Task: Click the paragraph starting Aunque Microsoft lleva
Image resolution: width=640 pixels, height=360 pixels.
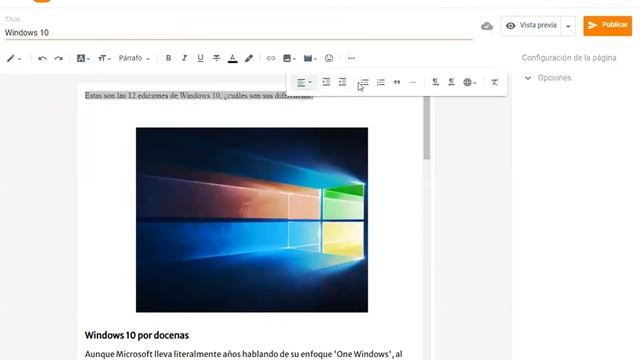Action: click(243, 354)
